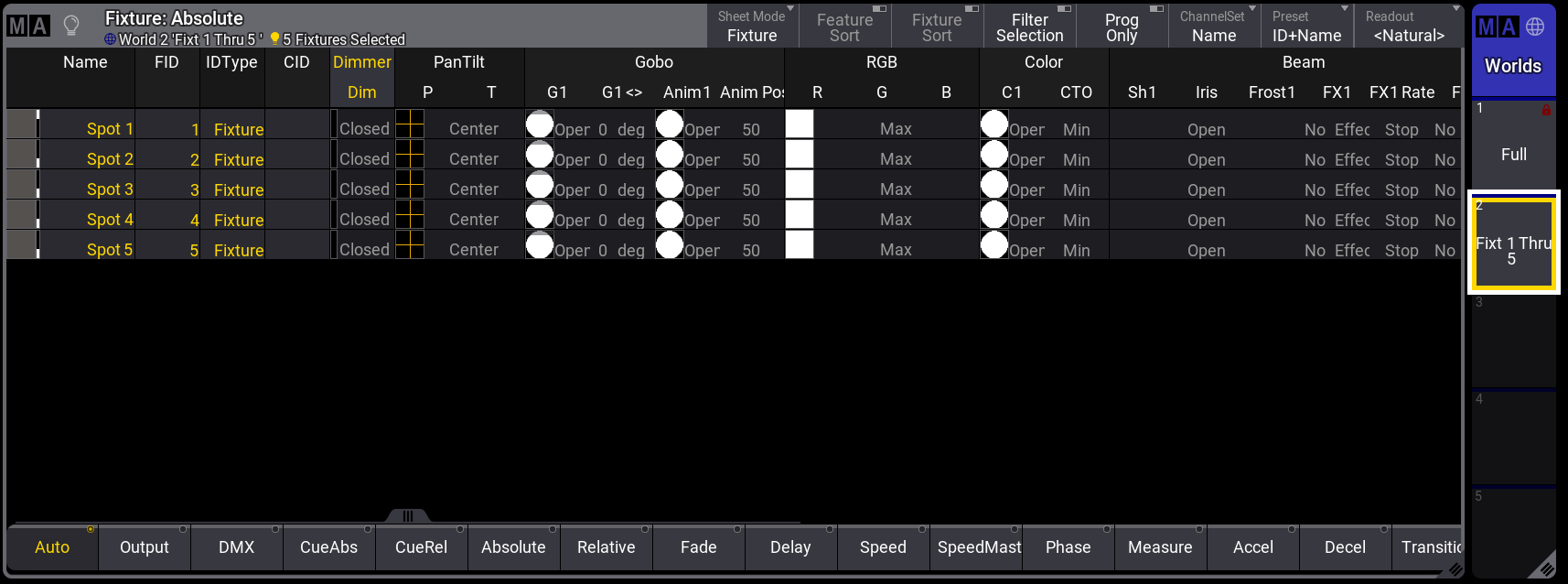Click the red lock icon on world 1
Viewport: 1568px width, 584px height.
tap(1546, 110)
